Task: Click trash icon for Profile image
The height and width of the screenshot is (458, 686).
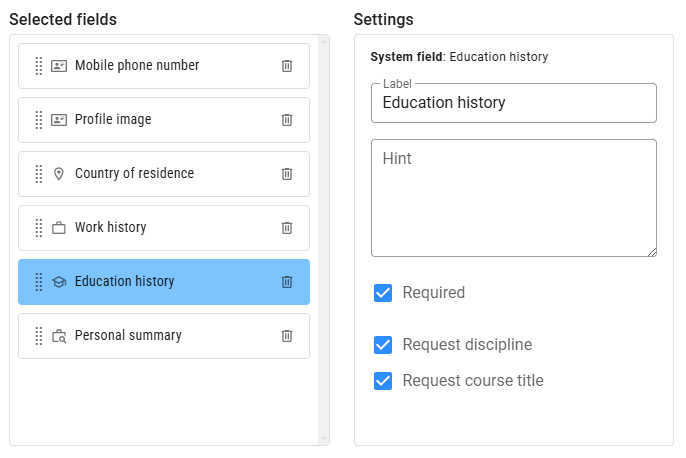Action: pyautogui.click(x=287, y=120)
